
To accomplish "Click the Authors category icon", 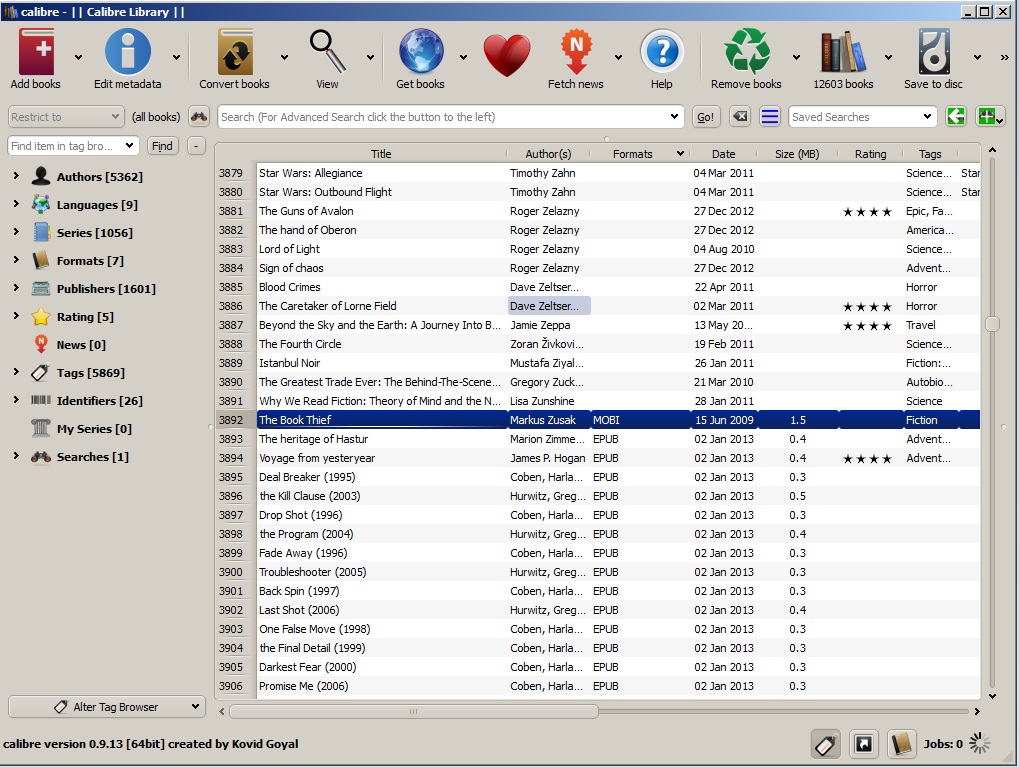I will point(41,176).
